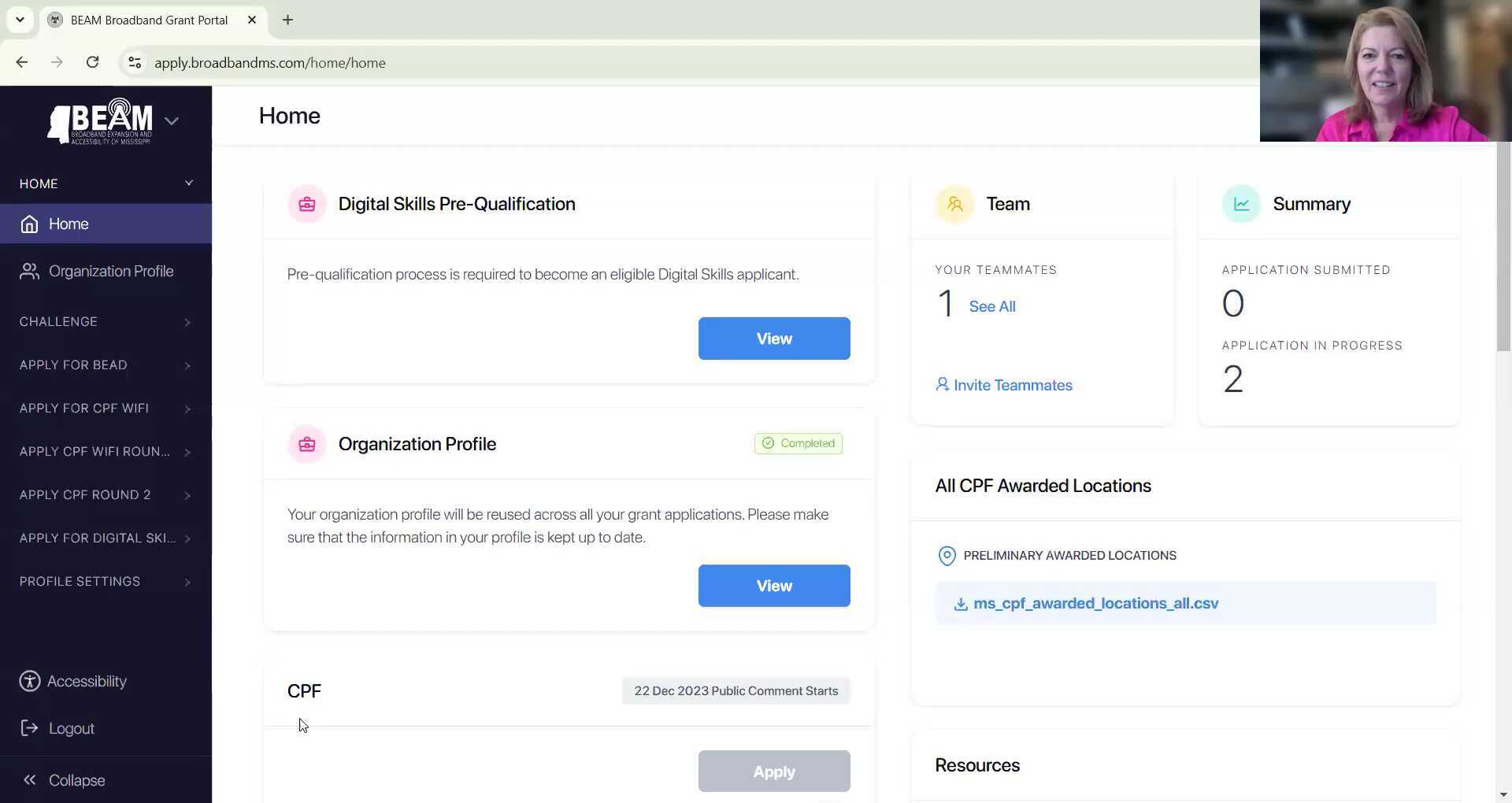Click View under Digital Skills Pre-Qualification
The height and width of the screenshot is (803, 1512).
(773, 339)
